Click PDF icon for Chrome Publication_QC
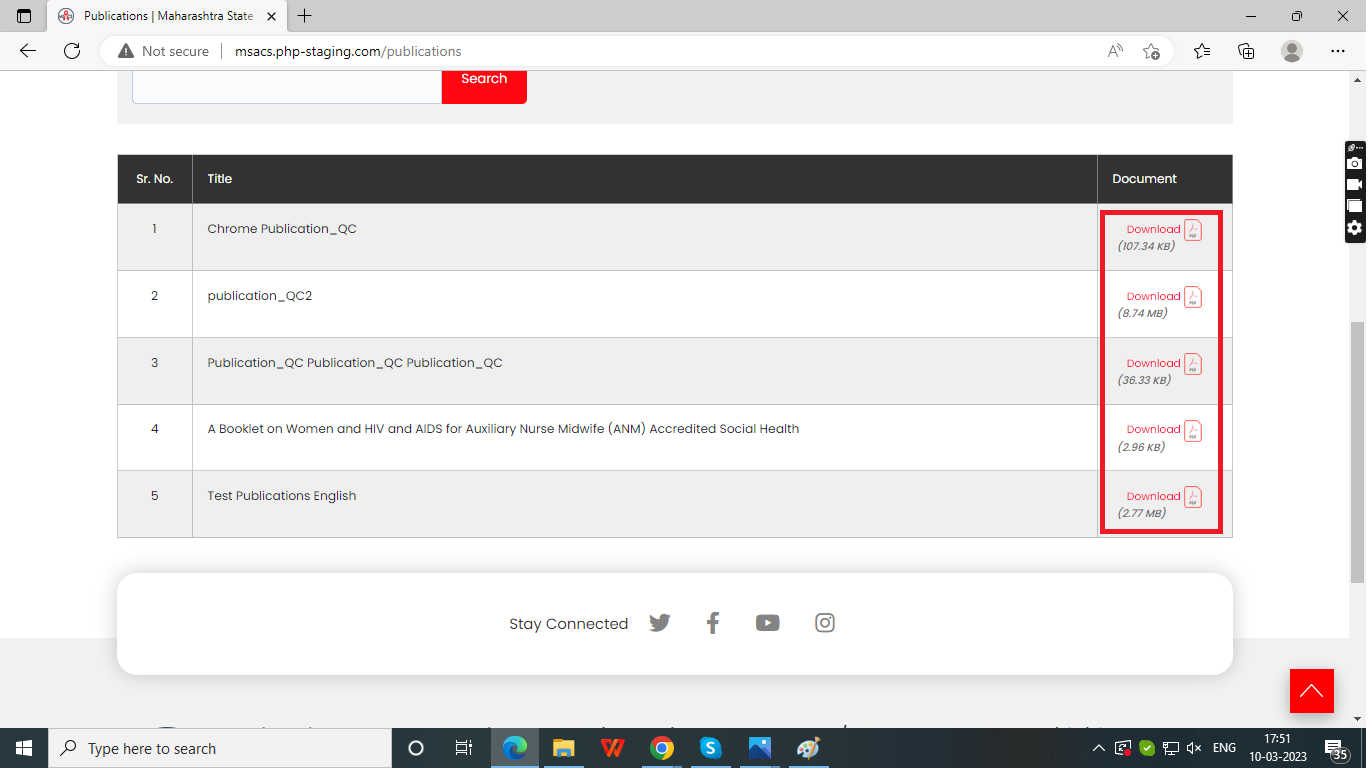This screenshot has width=1368, height=768. (x=1193, y=230)
